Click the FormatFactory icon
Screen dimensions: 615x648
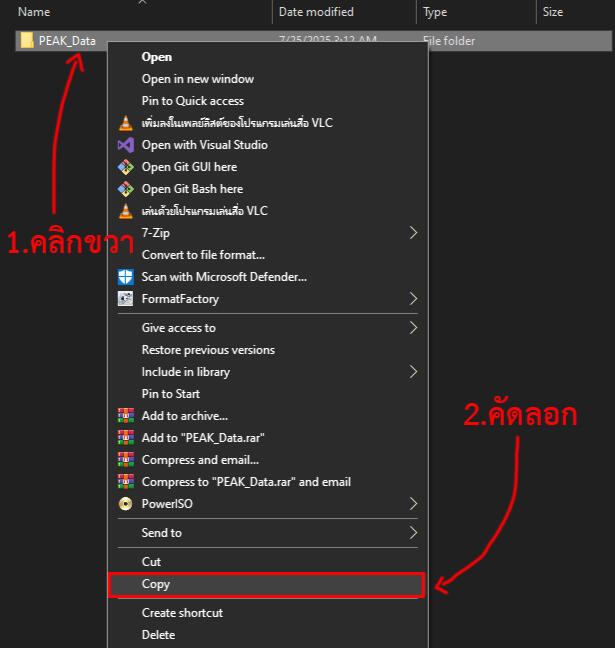(125, 299)
